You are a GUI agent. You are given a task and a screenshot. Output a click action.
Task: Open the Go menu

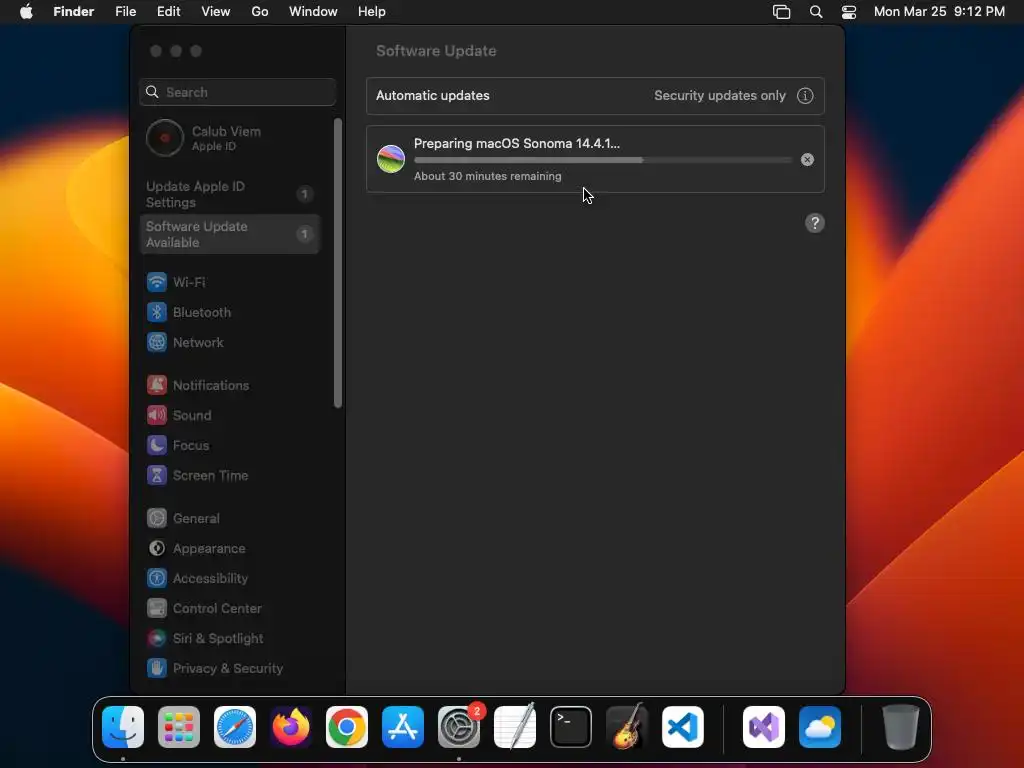(x=260, y=12)
